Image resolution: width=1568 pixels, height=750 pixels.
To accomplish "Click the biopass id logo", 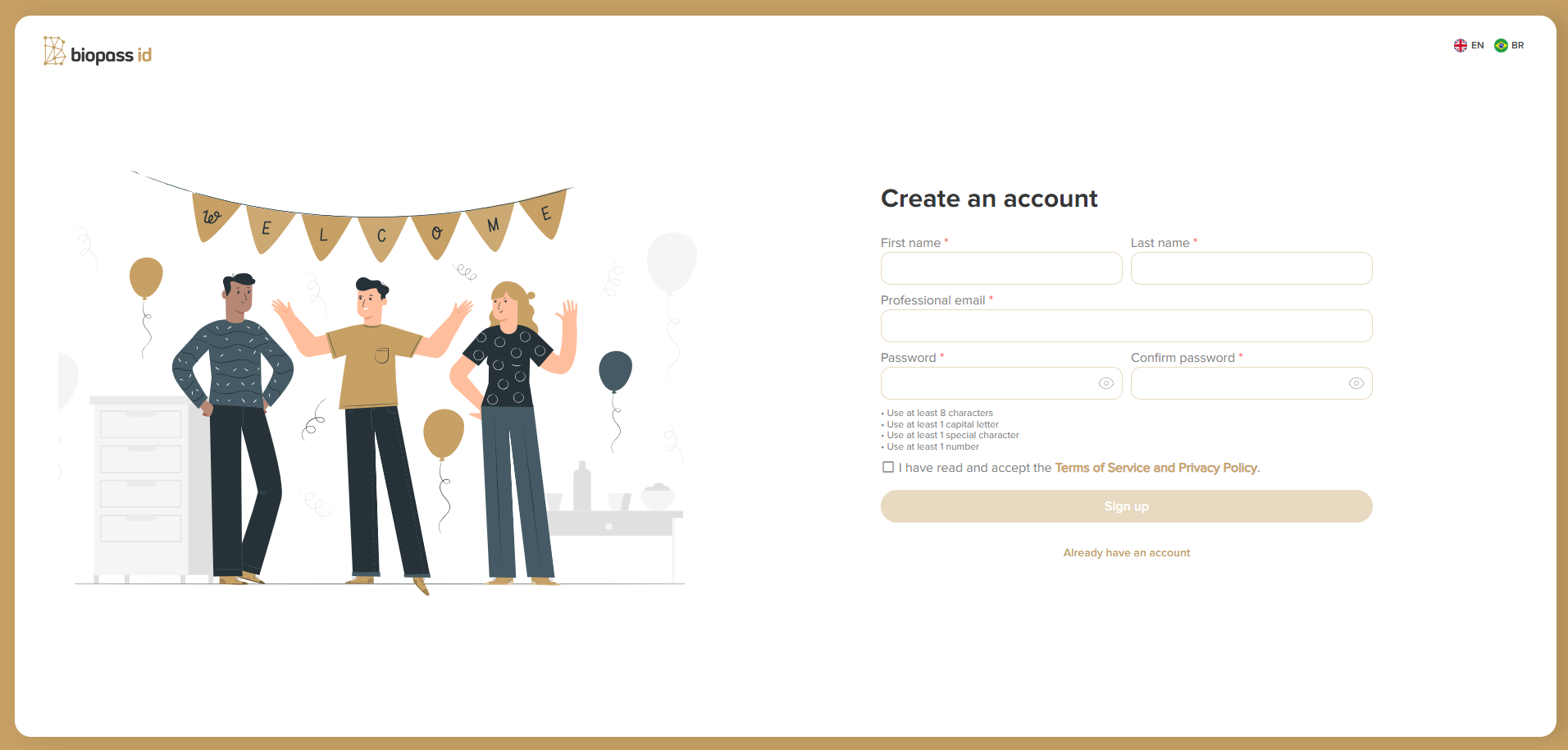I will point(98,52).
